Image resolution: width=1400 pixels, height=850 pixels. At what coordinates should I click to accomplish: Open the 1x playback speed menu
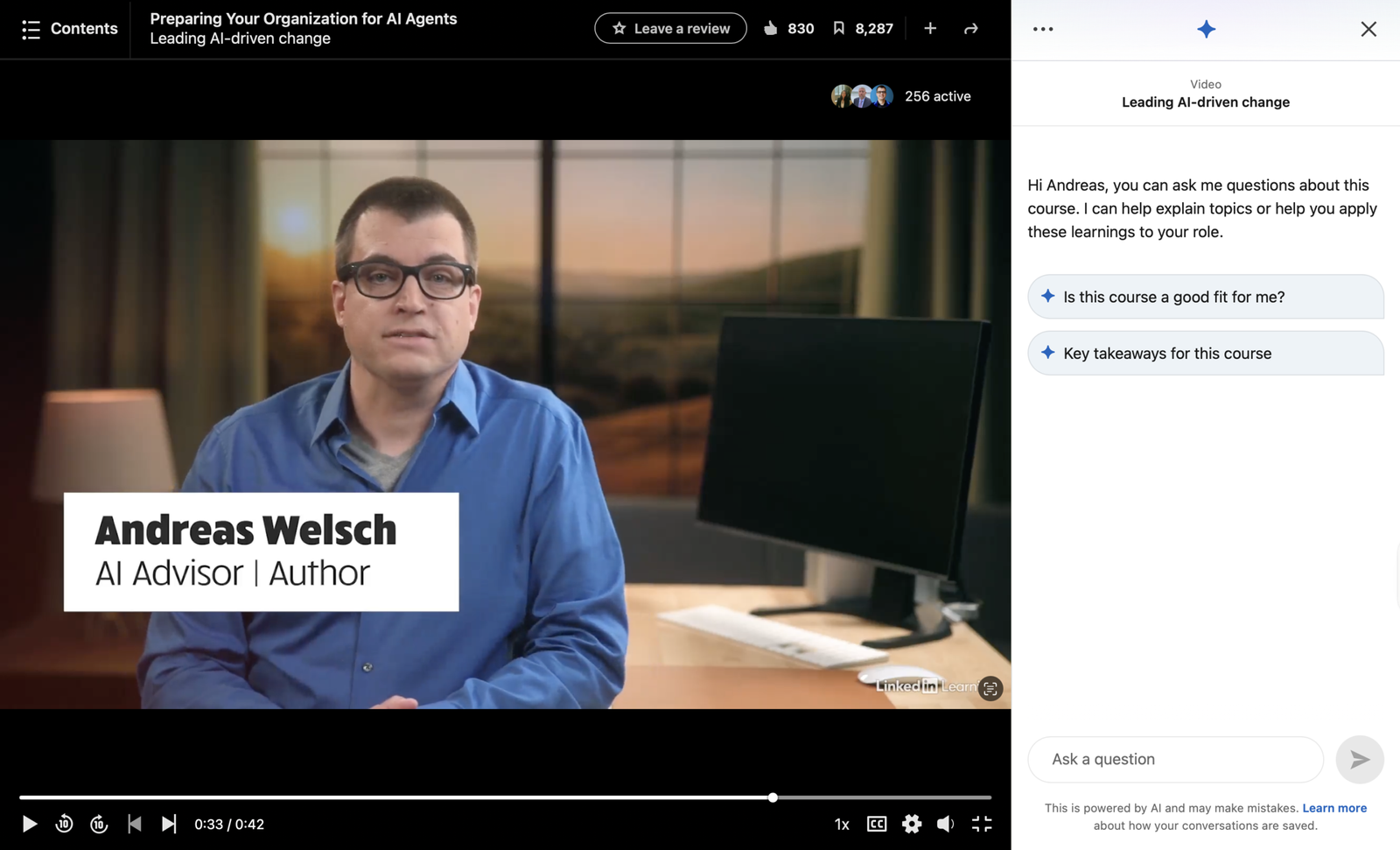click(x=842, y=824)
